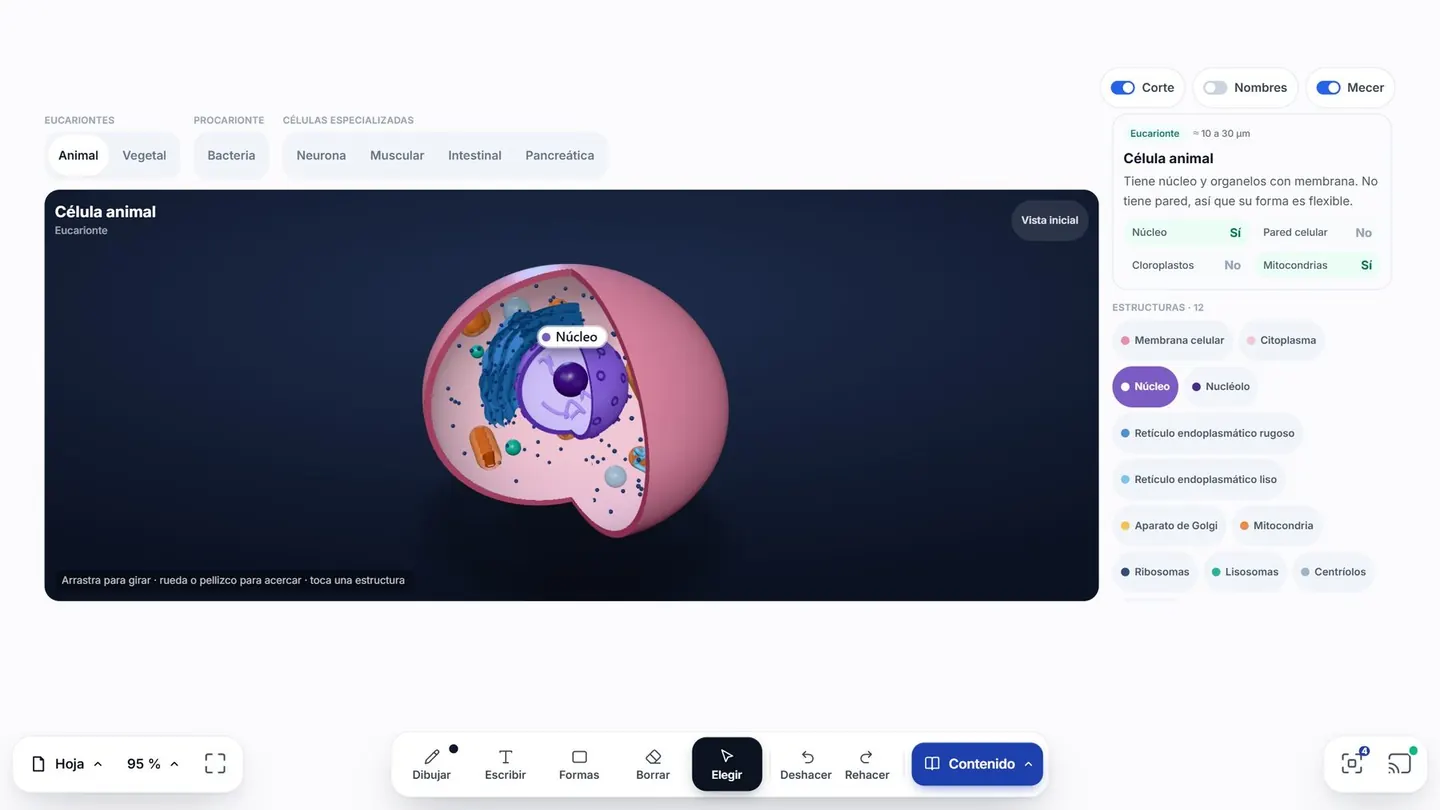This screenshot has height=810, width=1440.
Task: Select the Dibujar pencil tool
Action: (x=432, y=764)
